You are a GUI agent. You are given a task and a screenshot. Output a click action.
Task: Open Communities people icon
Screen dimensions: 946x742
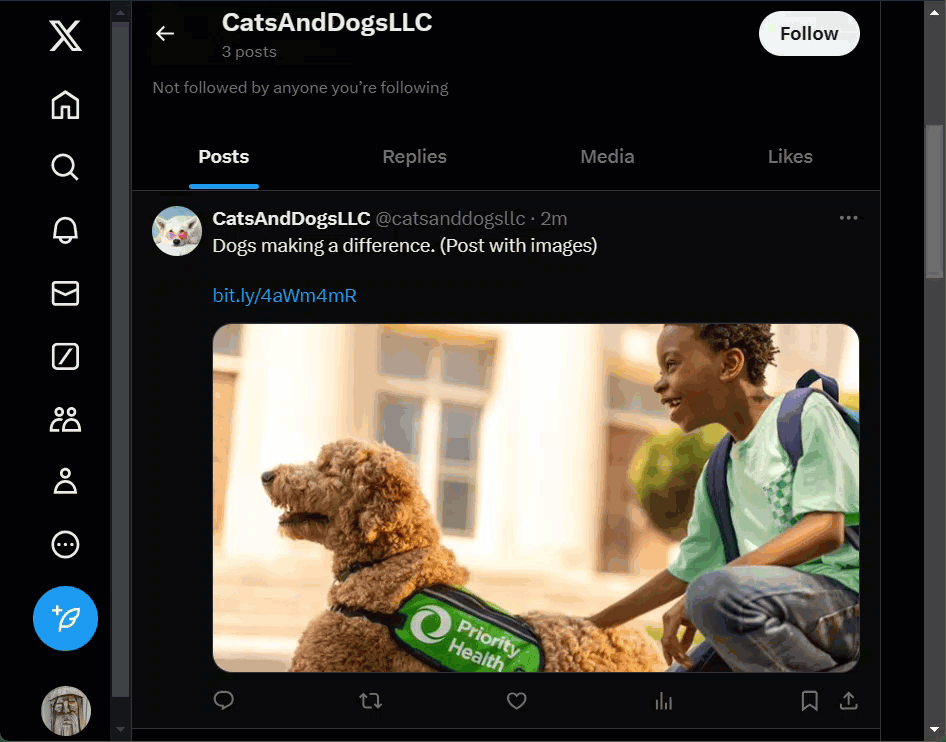coord(65,419)
